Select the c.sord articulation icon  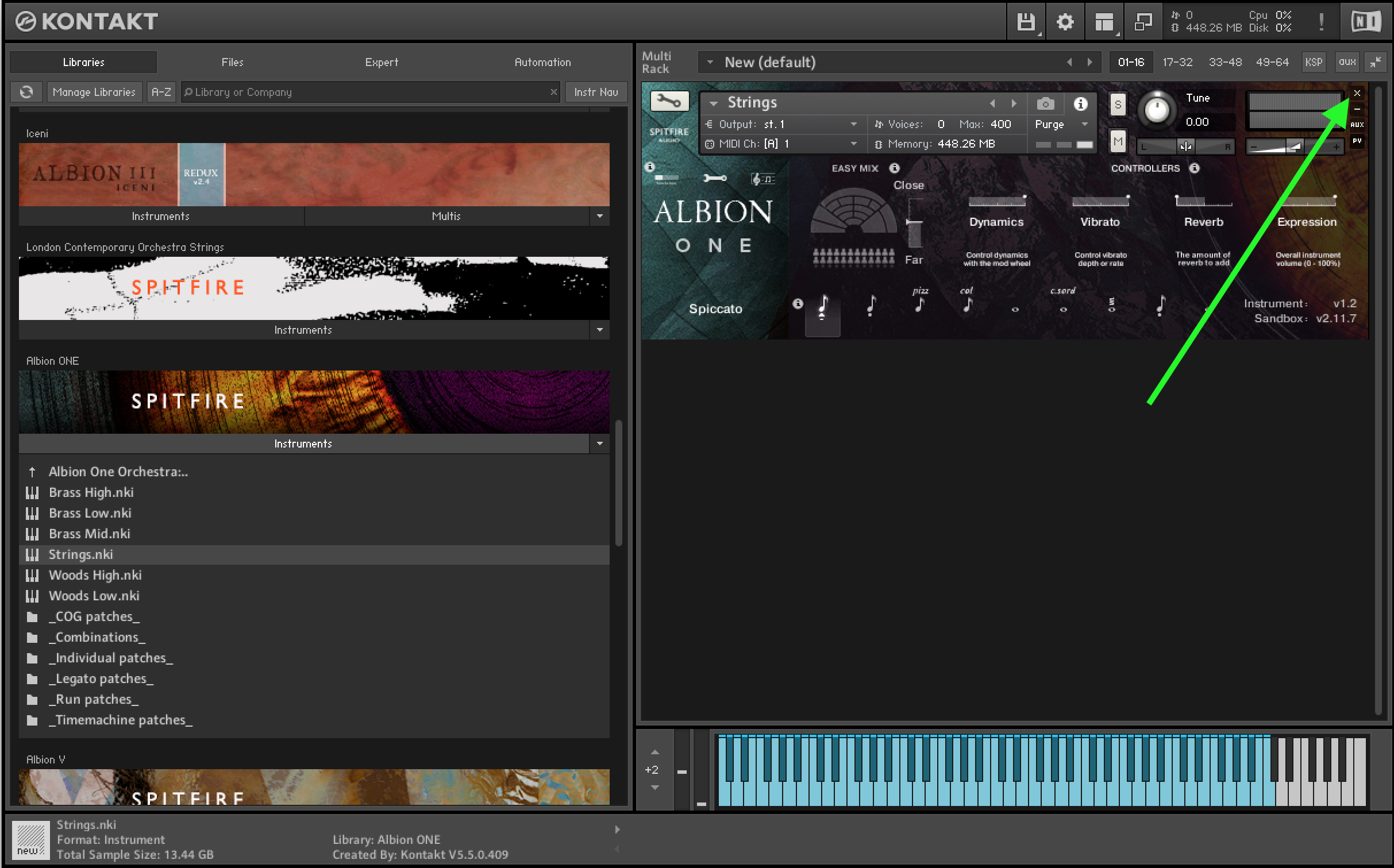tap(1063, 301)
